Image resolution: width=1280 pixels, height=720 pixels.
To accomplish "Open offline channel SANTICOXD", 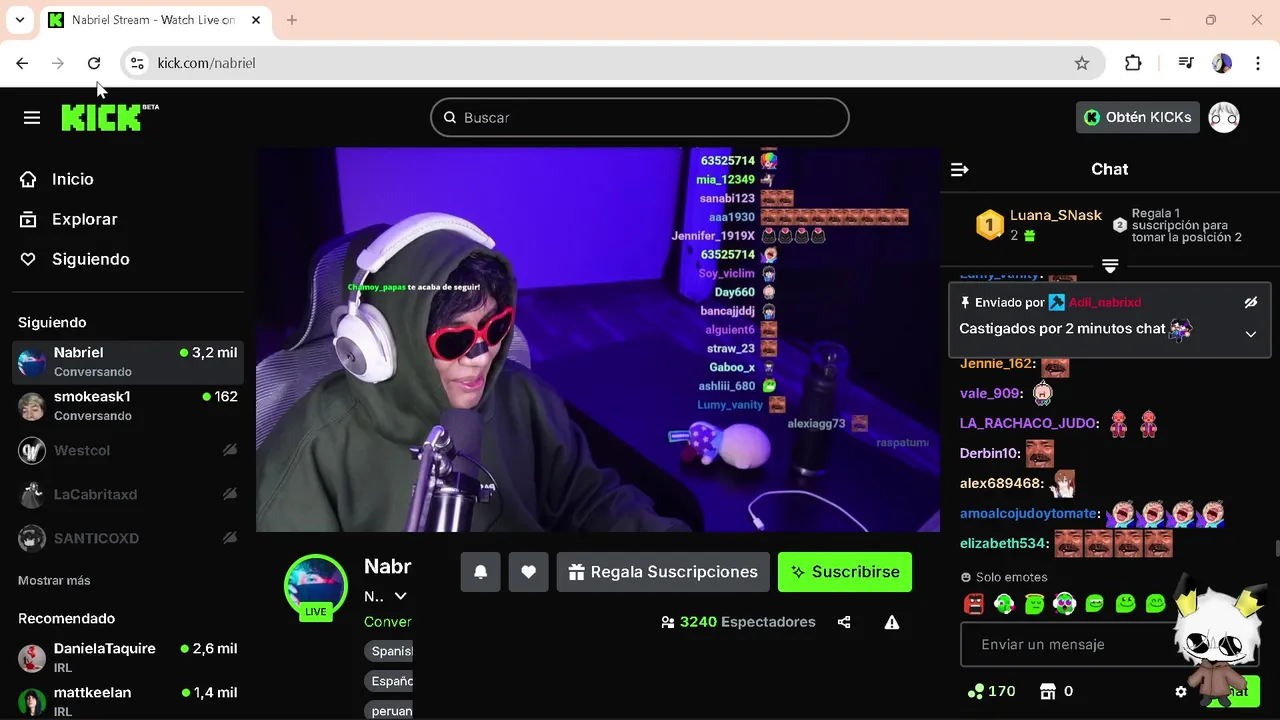I will (128, 538).
